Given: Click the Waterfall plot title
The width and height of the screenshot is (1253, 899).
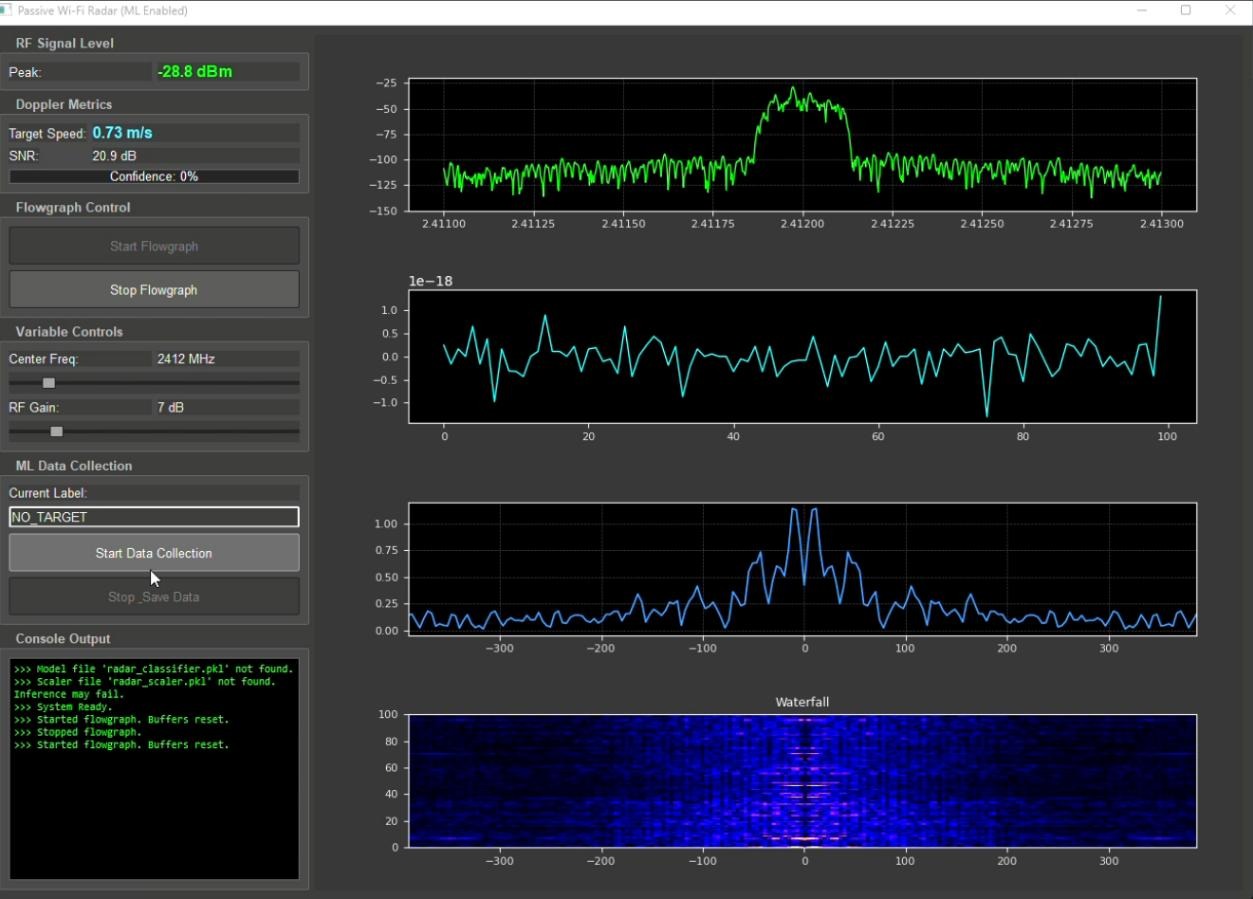Looking at the screenshot, I should 802,702.
